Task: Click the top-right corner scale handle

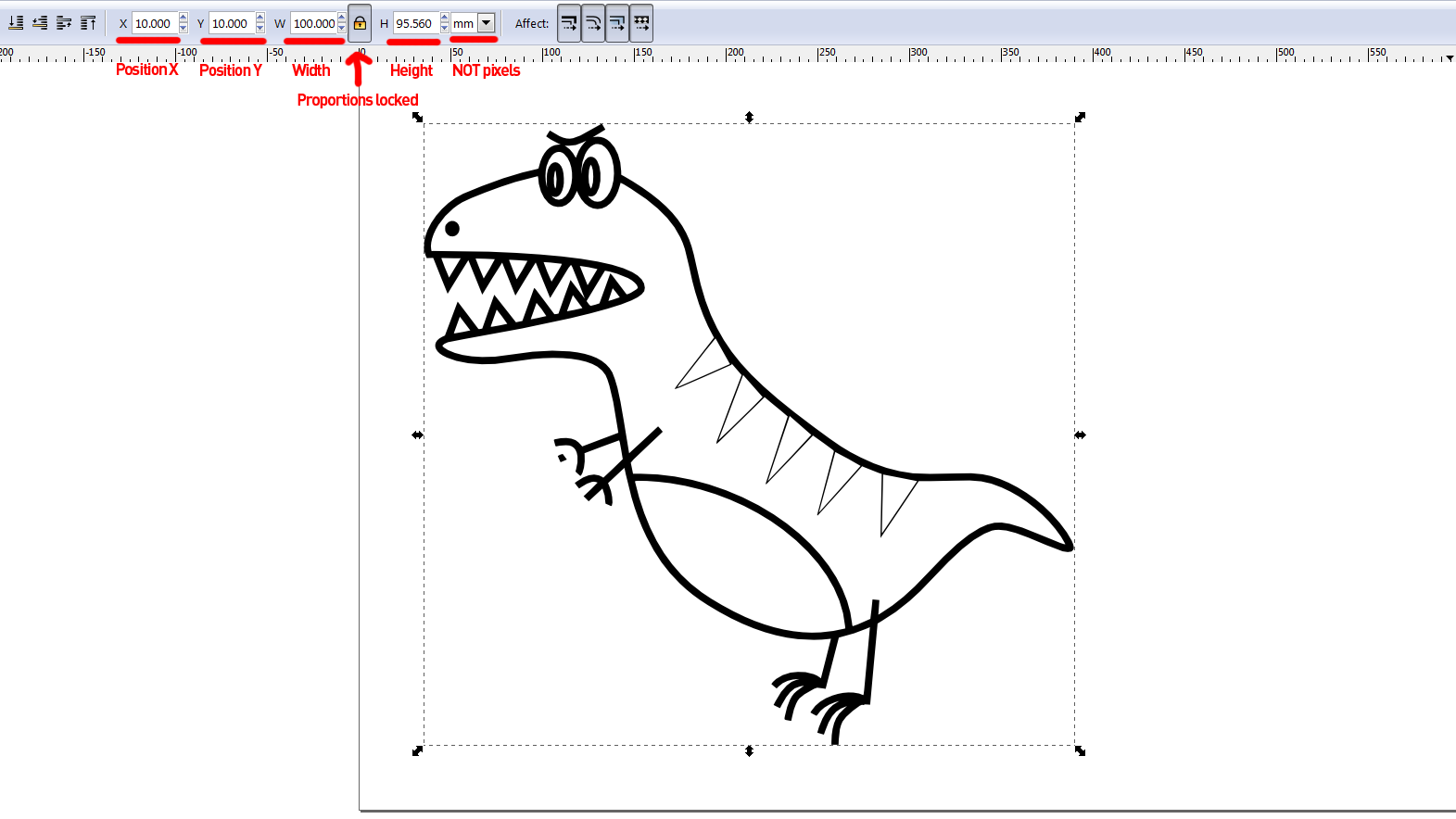Action: [1080, 118]
